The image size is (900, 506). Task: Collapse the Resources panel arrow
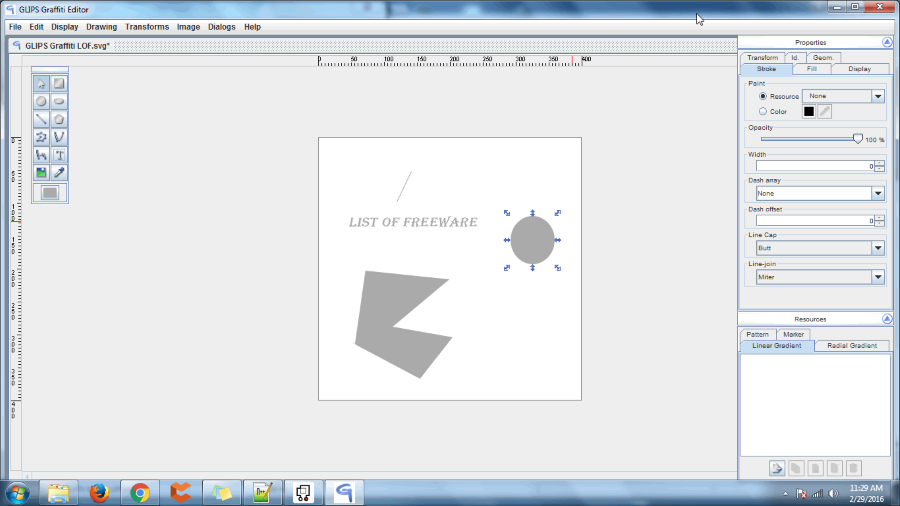(x=887, y=319)
